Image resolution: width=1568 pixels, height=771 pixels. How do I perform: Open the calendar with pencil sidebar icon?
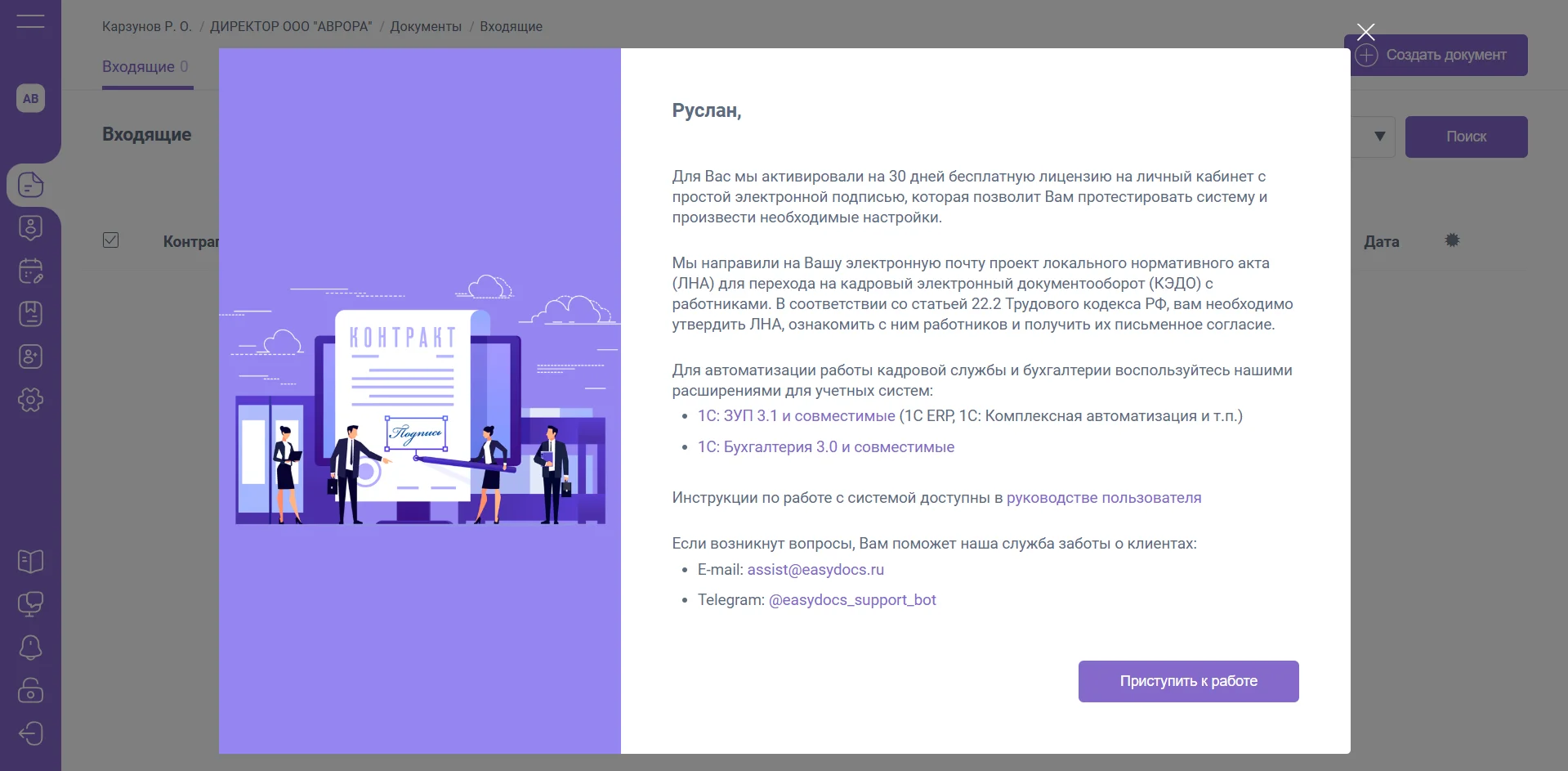[30, 271]
